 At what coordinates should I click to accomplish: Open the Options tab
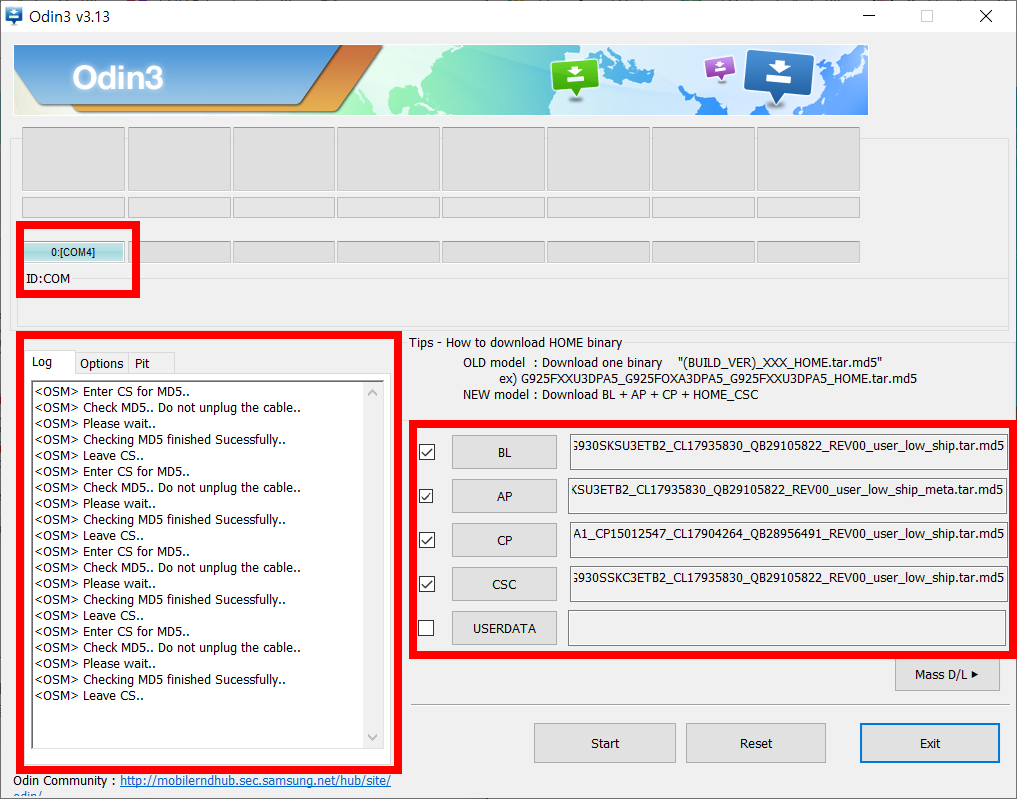pyautogui.click(x=102, y=363)
